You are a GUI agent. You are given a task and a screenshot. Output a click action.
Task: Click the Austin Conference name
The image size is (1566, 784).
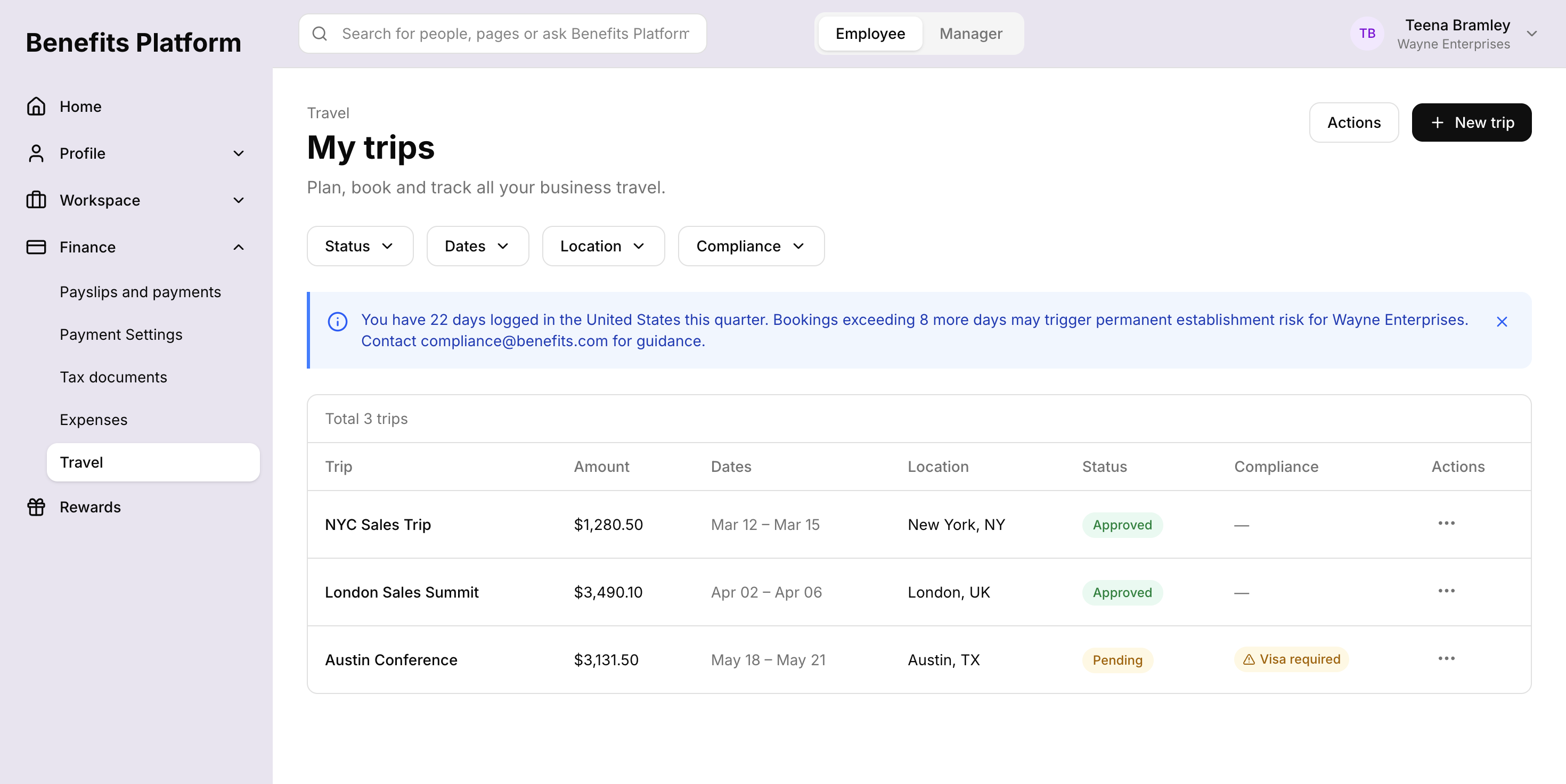(391, 660)
